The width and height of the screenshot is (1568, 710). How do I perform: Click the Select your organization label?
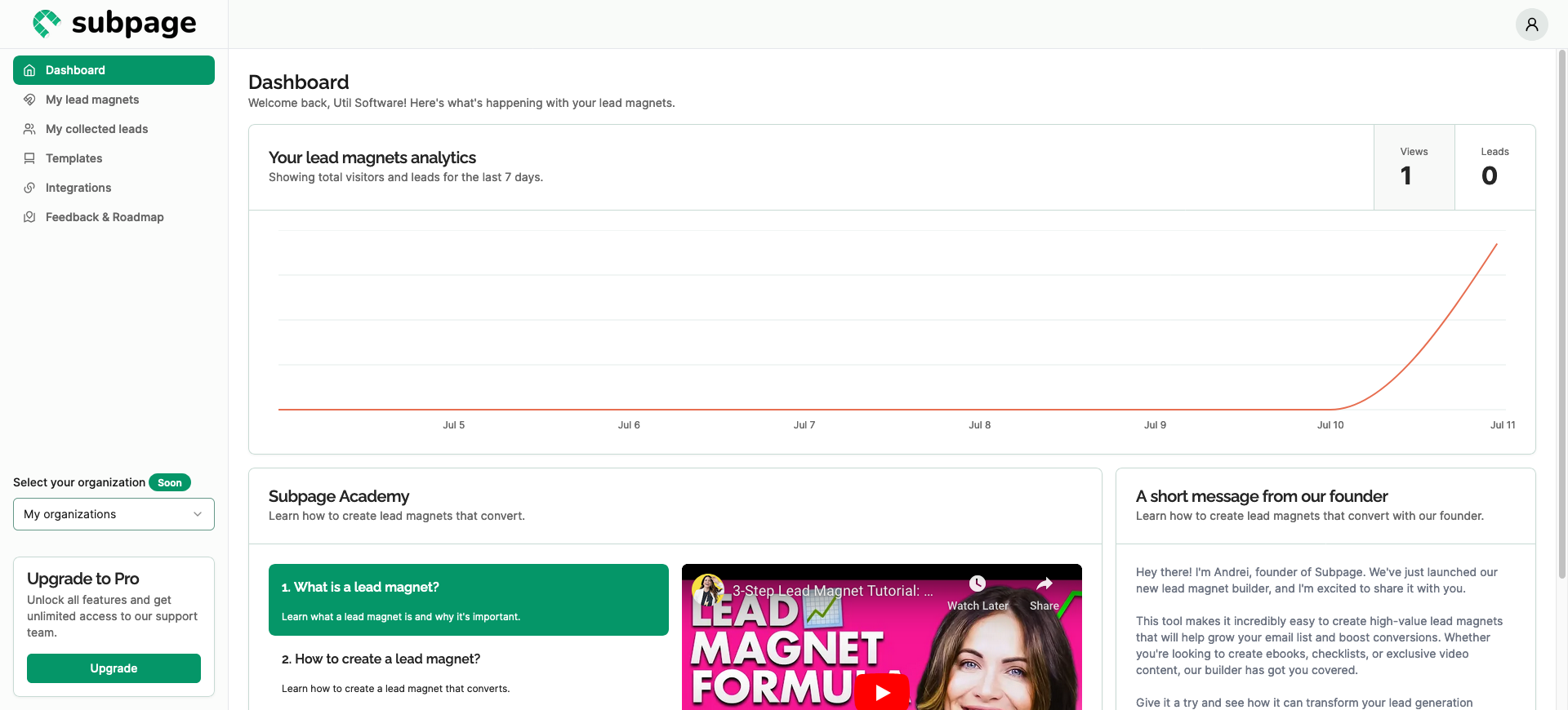point(79,482)
